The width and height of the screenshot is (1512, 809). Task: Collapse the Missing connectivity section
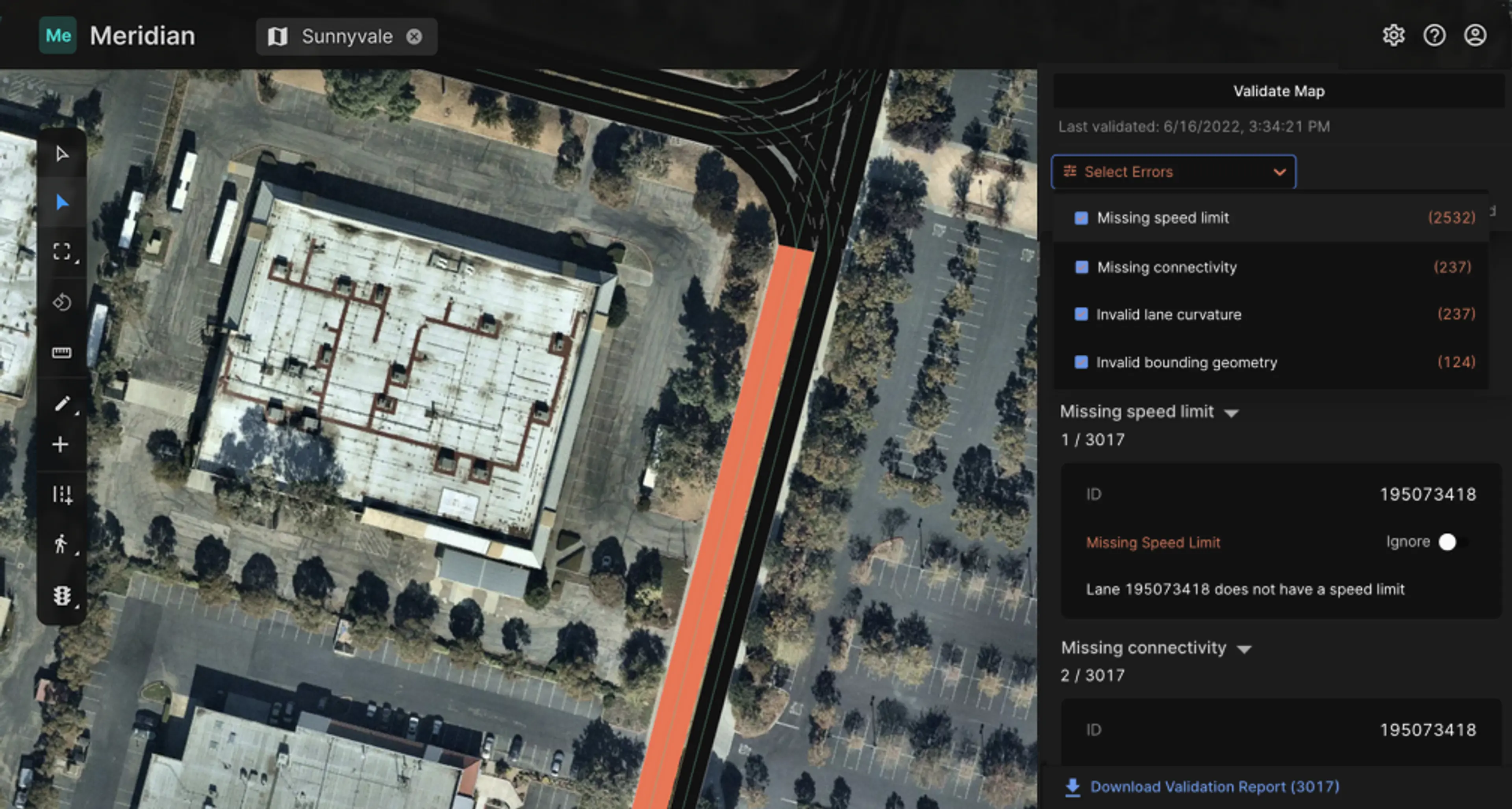1244,649
